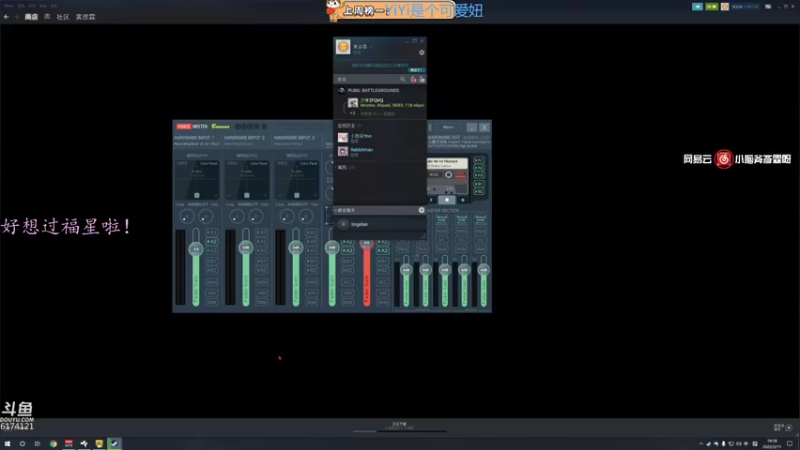Open Windows Task View icon
This screenshot has height=450, width=800.
[x=37, y=444]
